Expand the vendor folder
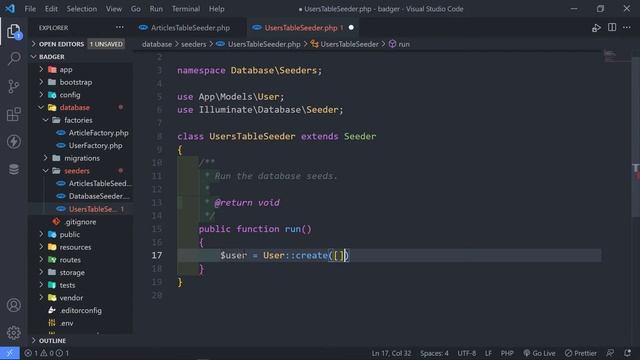640x360 pixels. click(71, 298)
